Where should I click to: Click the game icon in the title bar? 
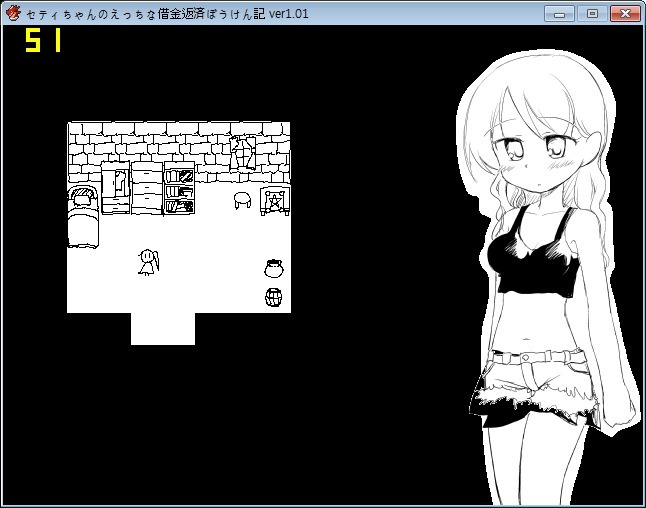pyautogui.click(x=13, y=13)
